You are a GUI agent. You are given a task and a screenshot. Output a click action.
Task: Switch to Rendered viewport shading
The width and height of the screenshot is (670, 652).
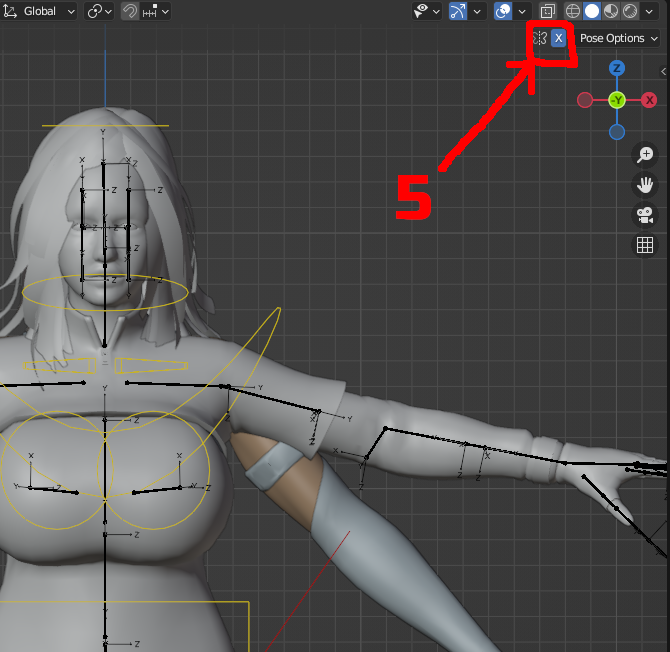630,11
